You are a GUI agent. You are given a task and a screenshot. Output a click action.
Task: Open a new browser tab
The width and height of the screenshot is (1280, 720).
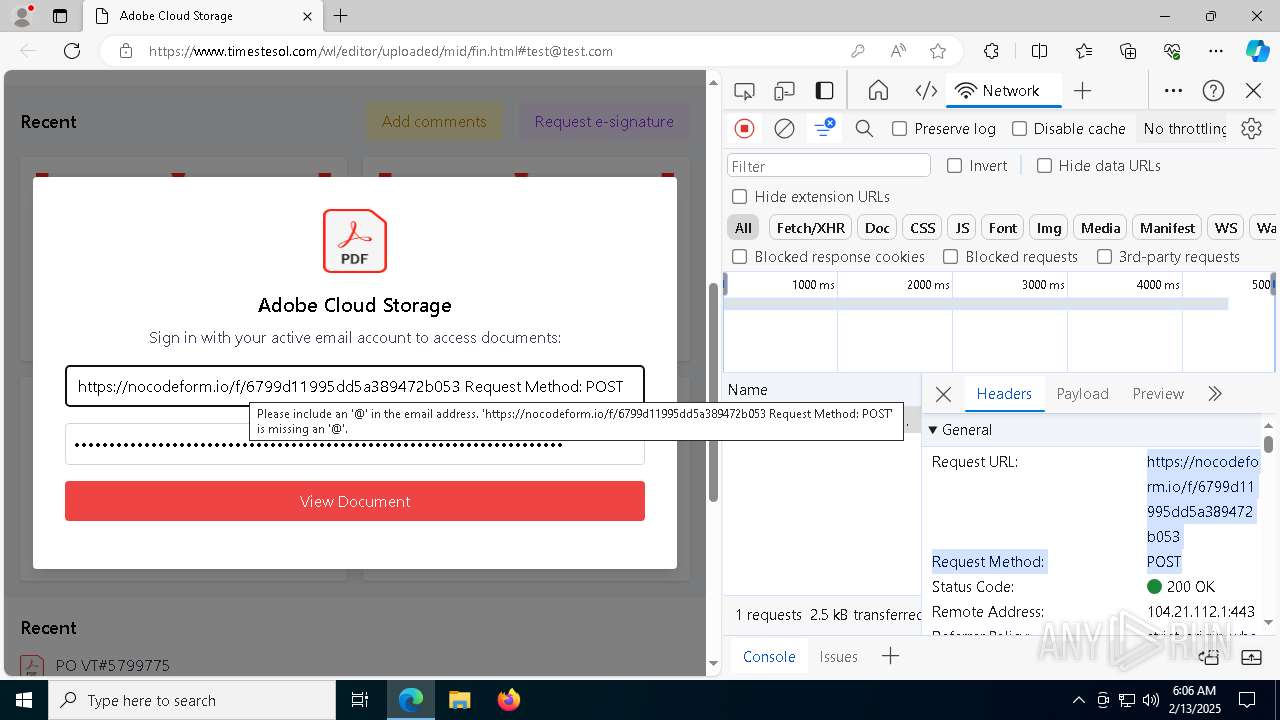pyautogui.click(x=341, y=16)
